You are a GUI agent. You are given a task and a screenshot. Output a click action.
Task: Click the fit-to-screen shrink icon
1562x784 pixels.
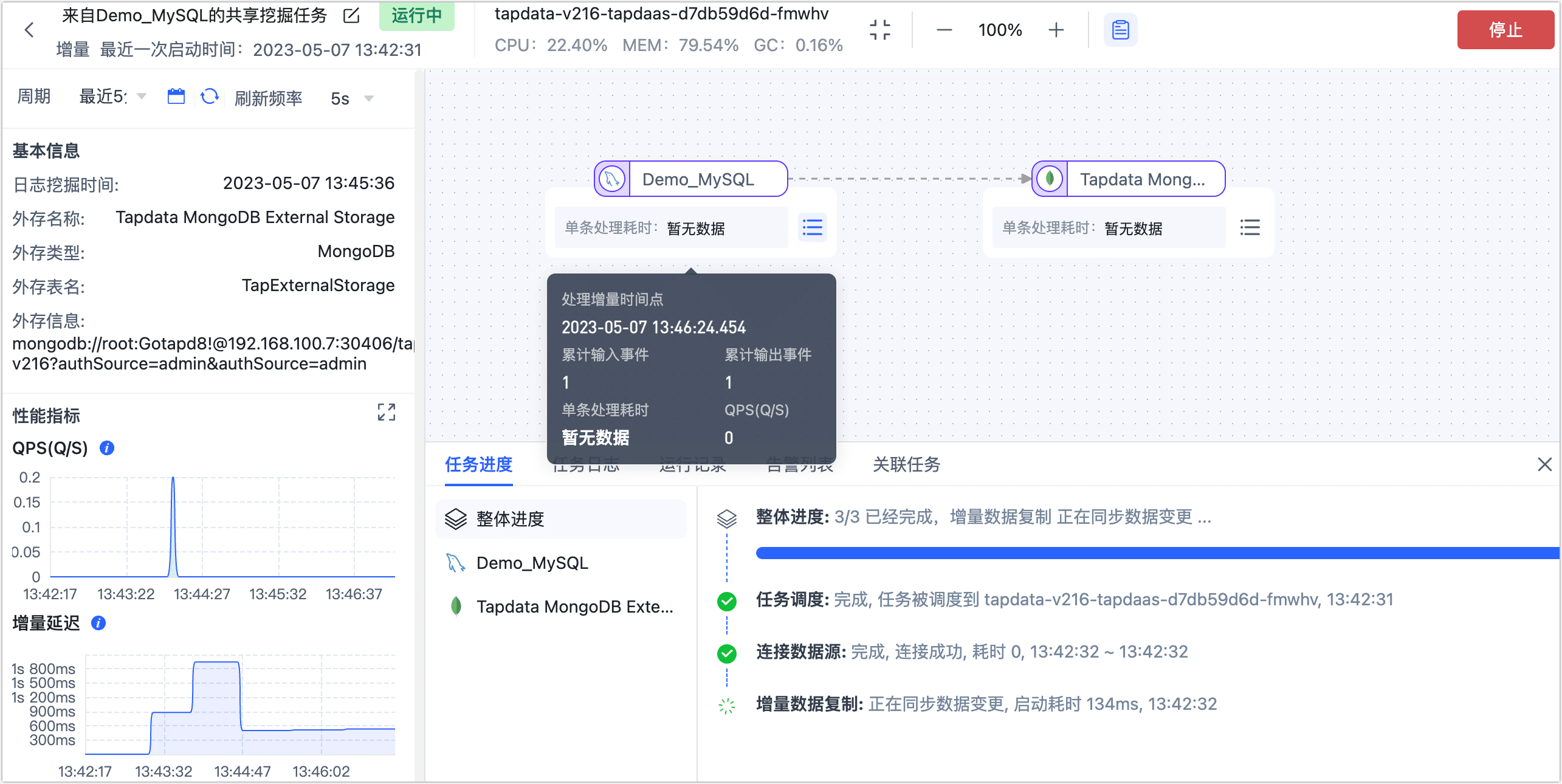[879, 30]
